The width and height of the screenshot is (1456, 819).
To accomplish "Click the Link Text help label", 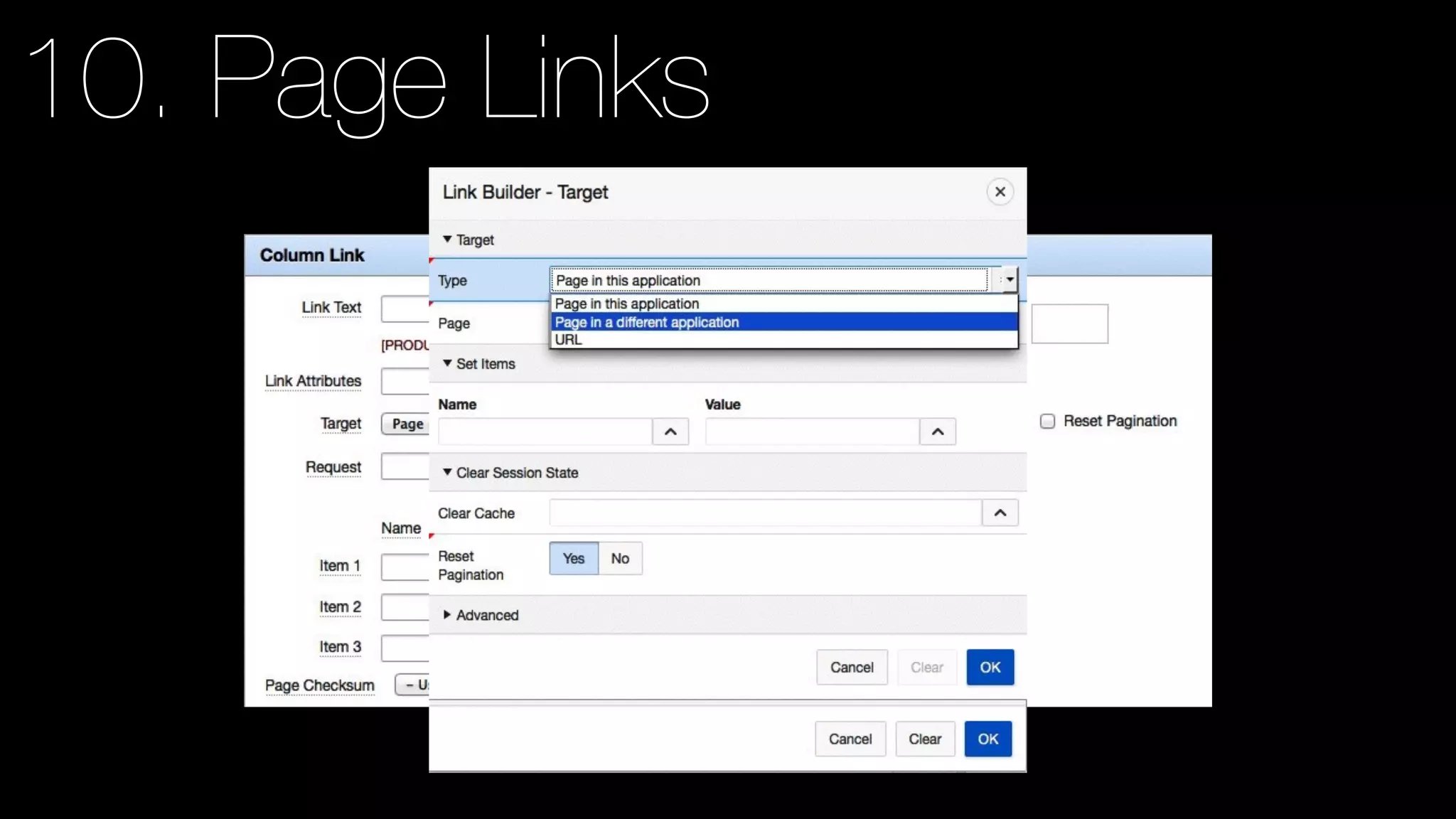I will [331, 307].
